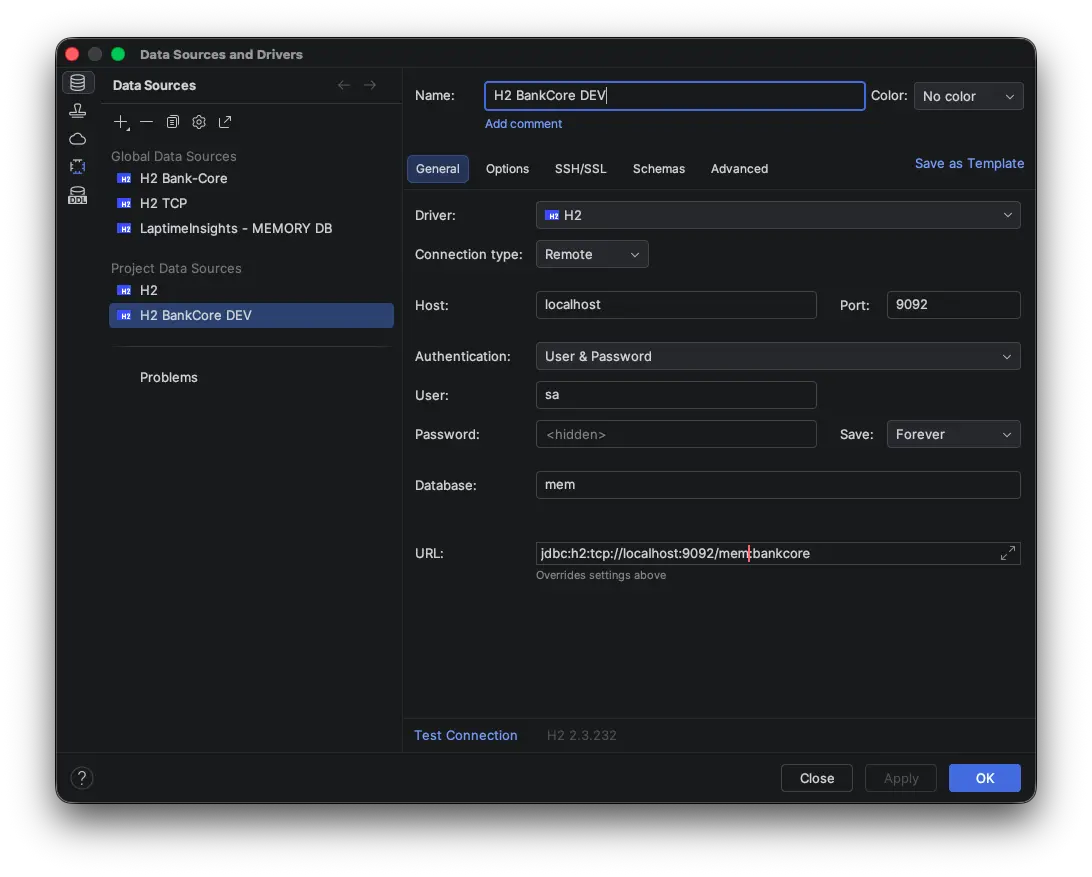Open the Color dropdown showing No color
The image size is (1092, 877).
[x=968, y=96]
